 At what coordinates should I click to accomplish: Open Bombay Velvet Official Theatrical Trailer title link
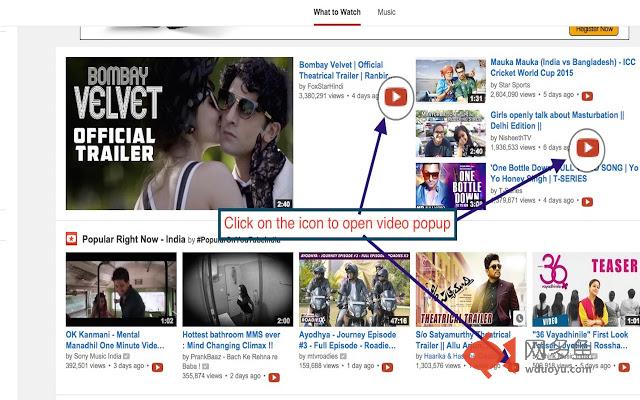(x=345, y=70)
